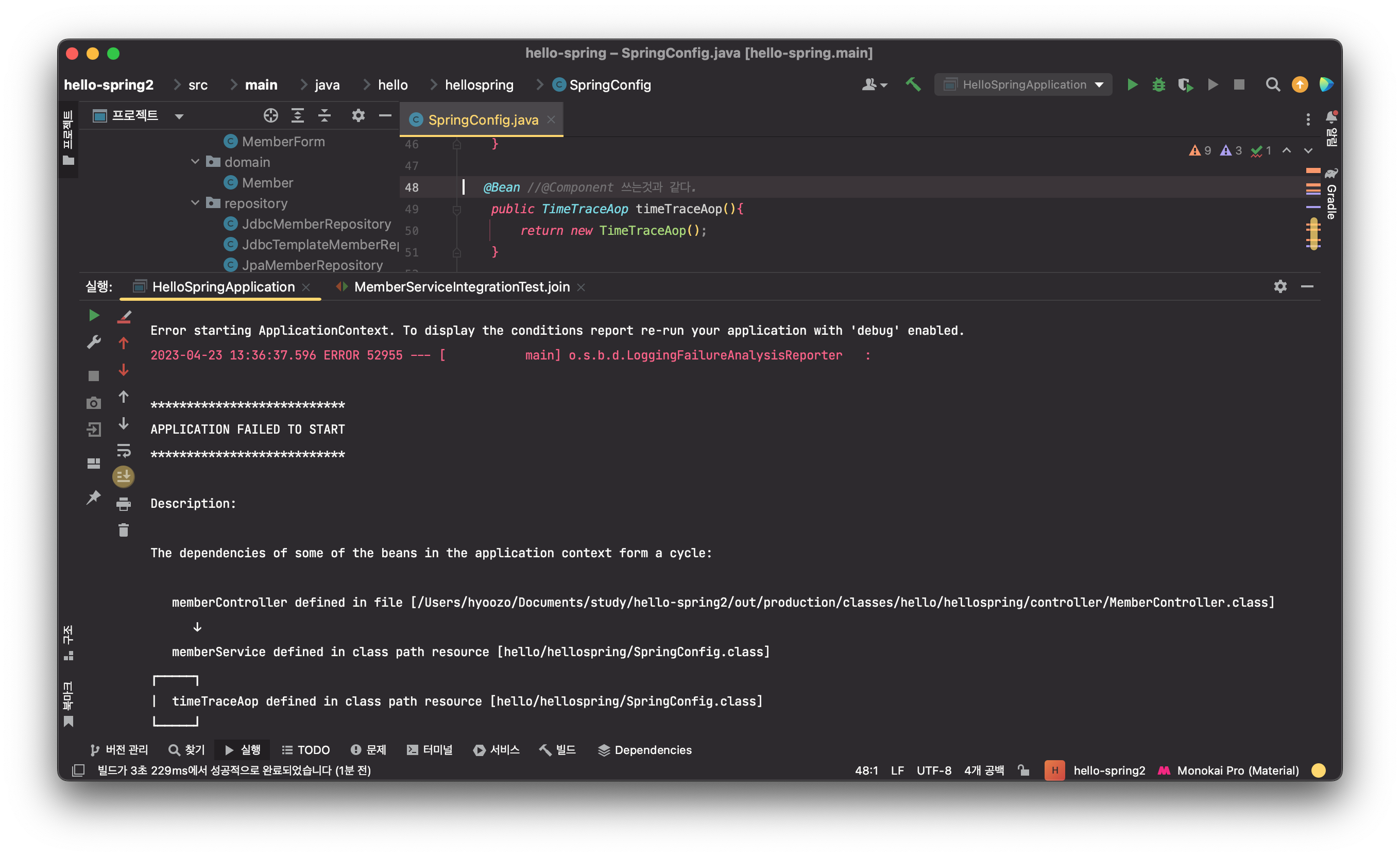Close the SpringConfig.java tab
Viewport: 1400px width, 857px height.
coord(551,120)
